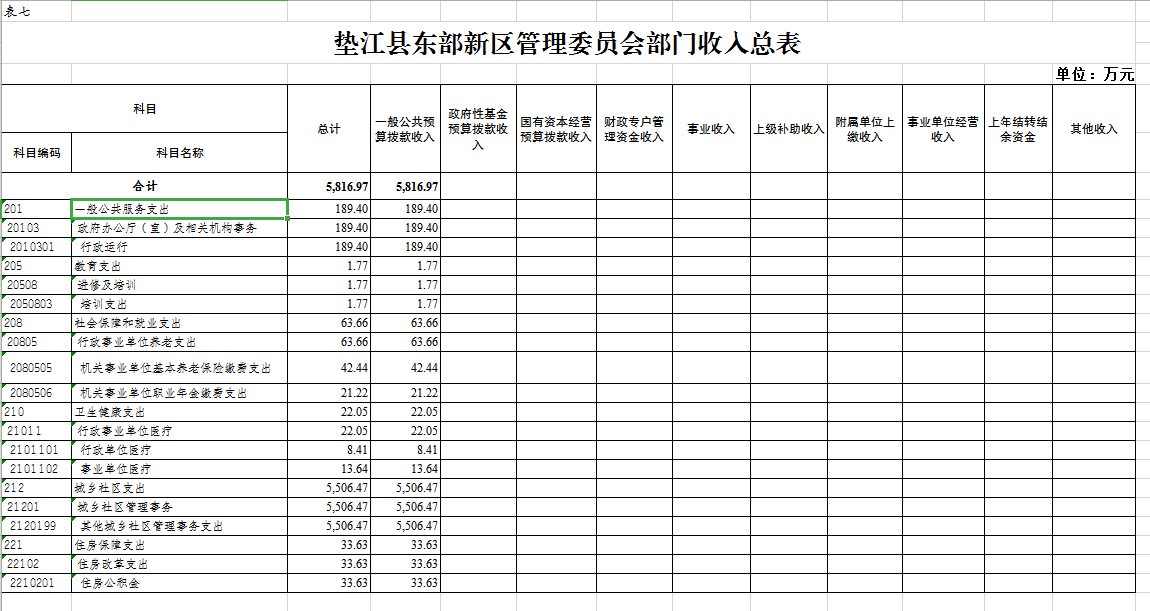Select the 上级补助收入 column header

pos(789,129)
